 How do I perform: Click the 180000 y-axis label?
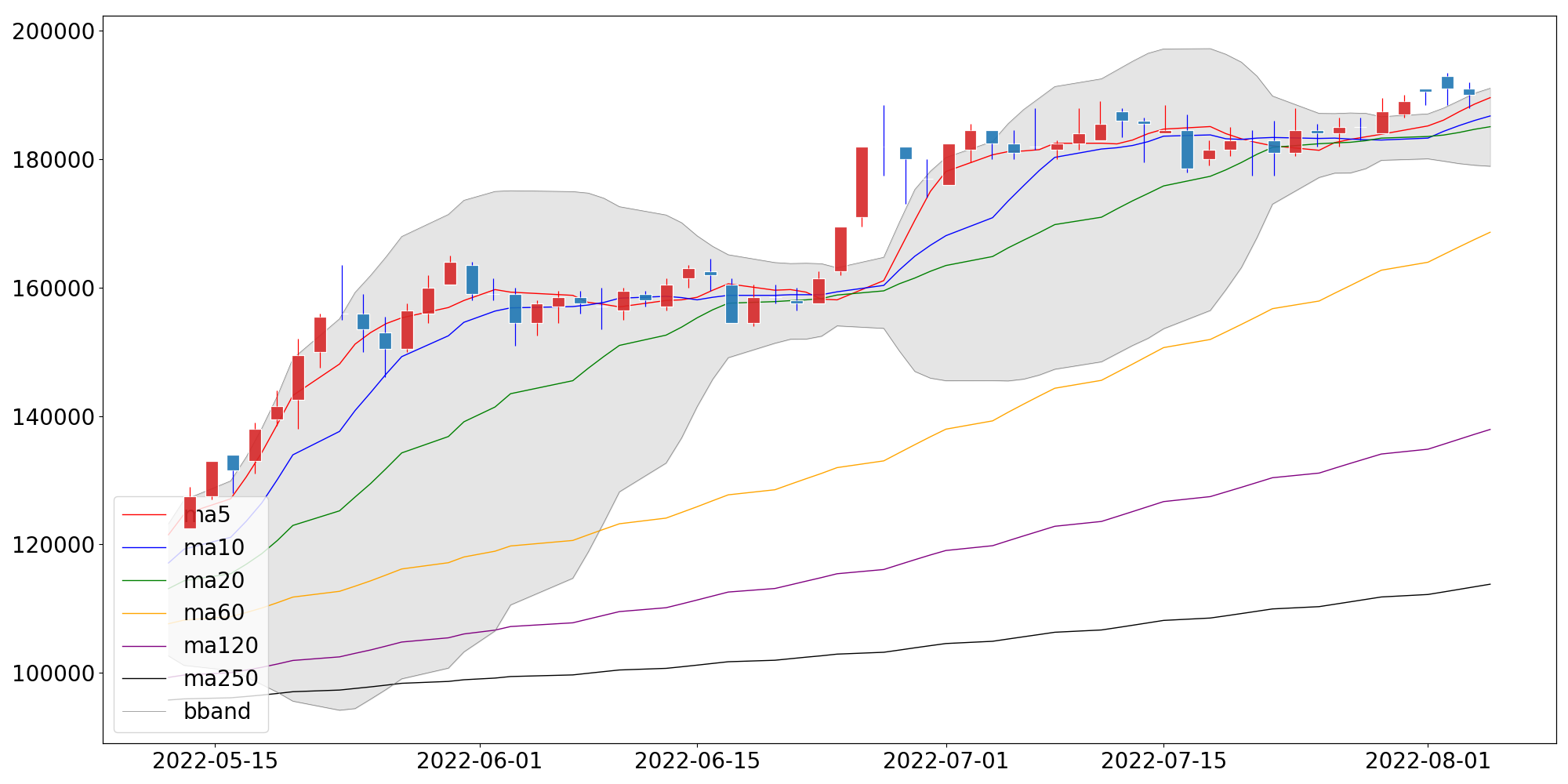[53, 160]
